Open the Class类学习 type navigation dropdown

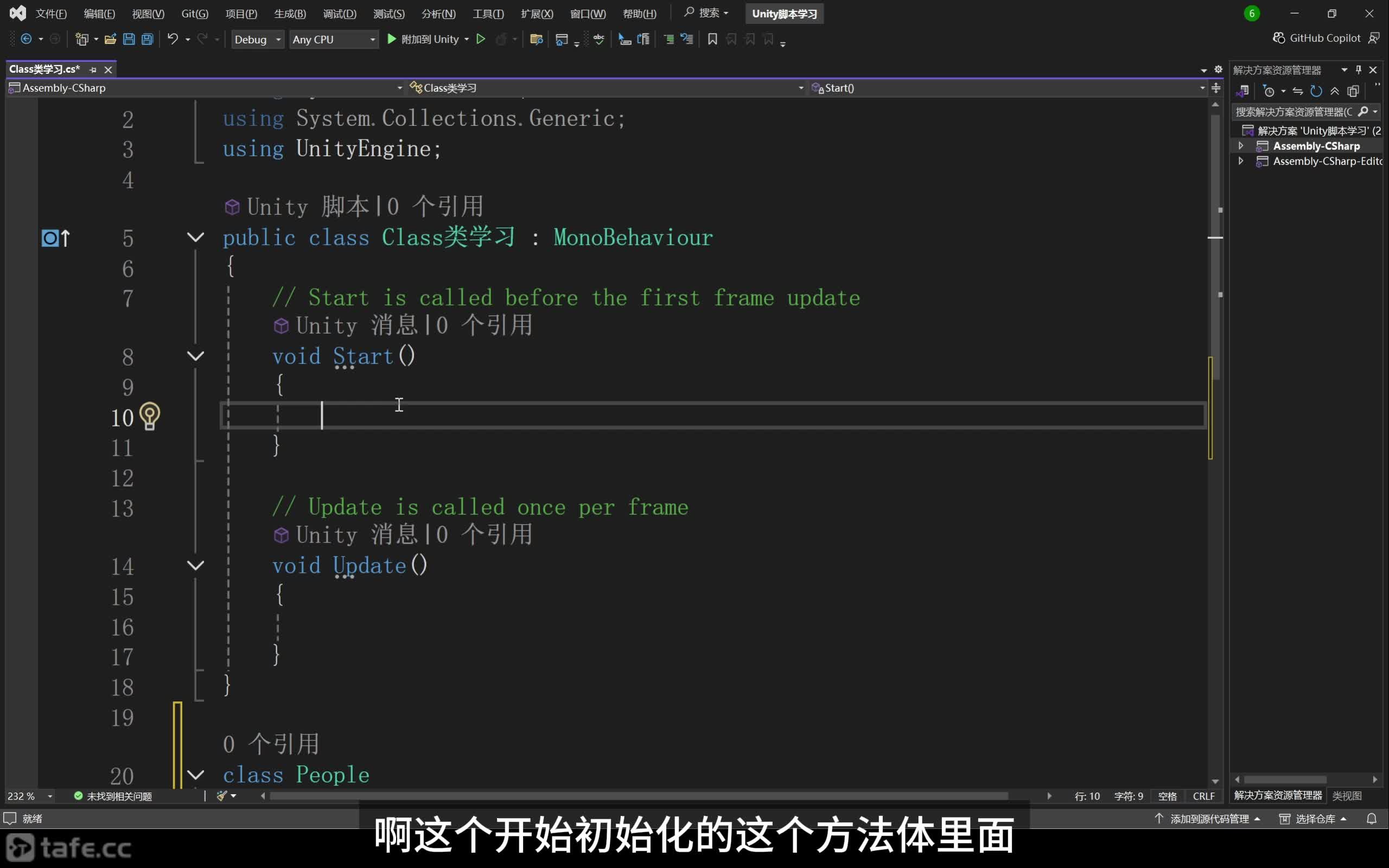(607, 88)
